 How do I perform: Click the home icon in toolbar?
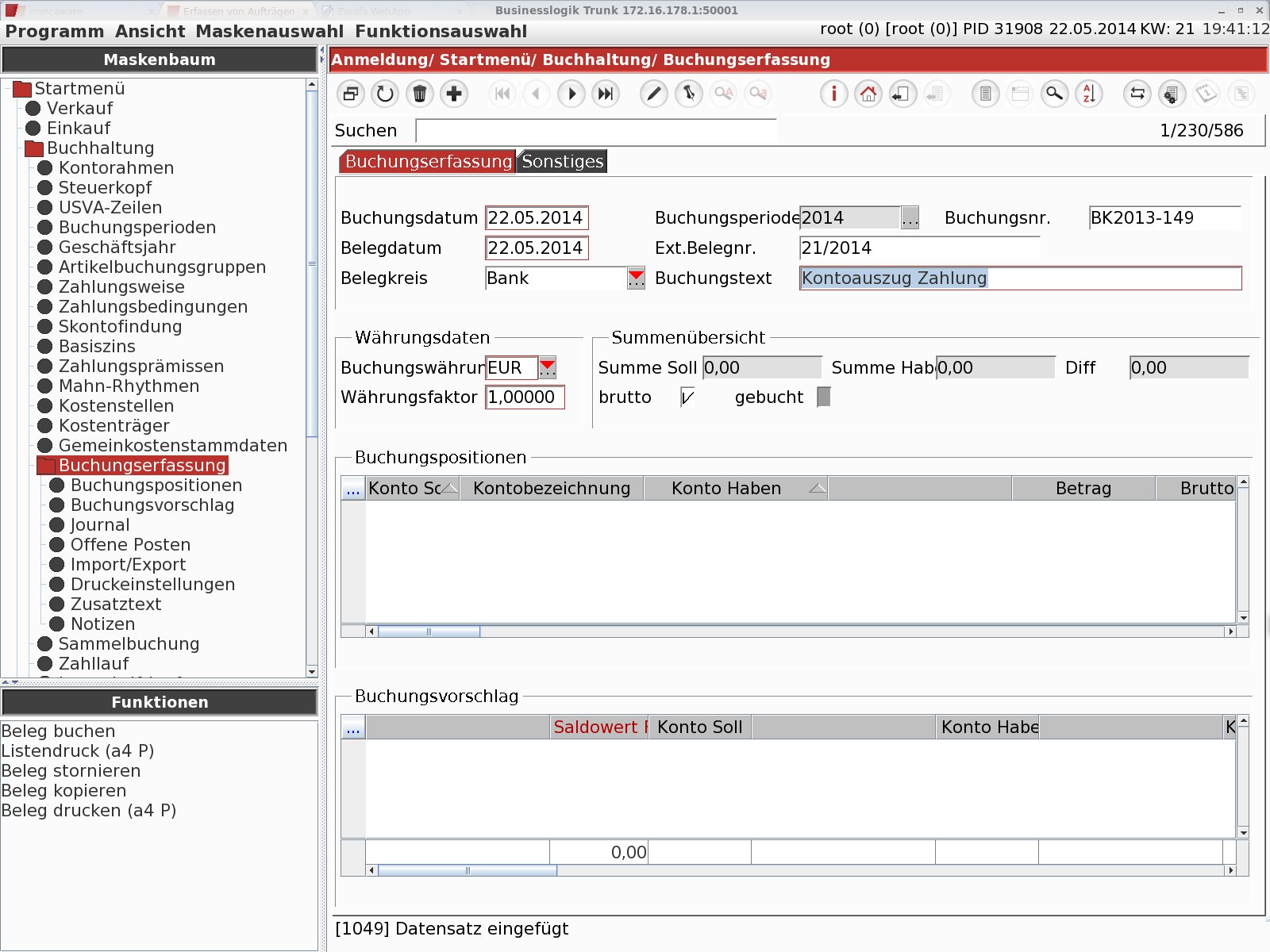(x=868, y=94)
